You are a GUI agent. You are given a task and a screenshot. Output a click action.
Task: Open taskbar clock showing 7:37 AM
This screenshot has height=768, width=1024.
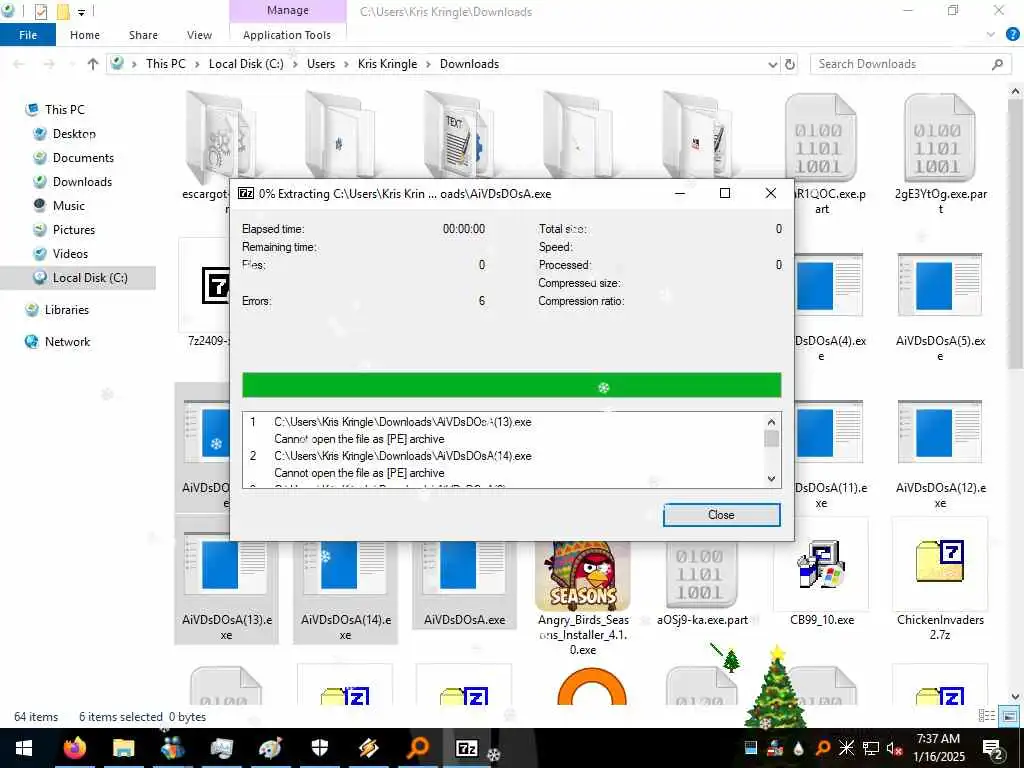tap(938, 748)
